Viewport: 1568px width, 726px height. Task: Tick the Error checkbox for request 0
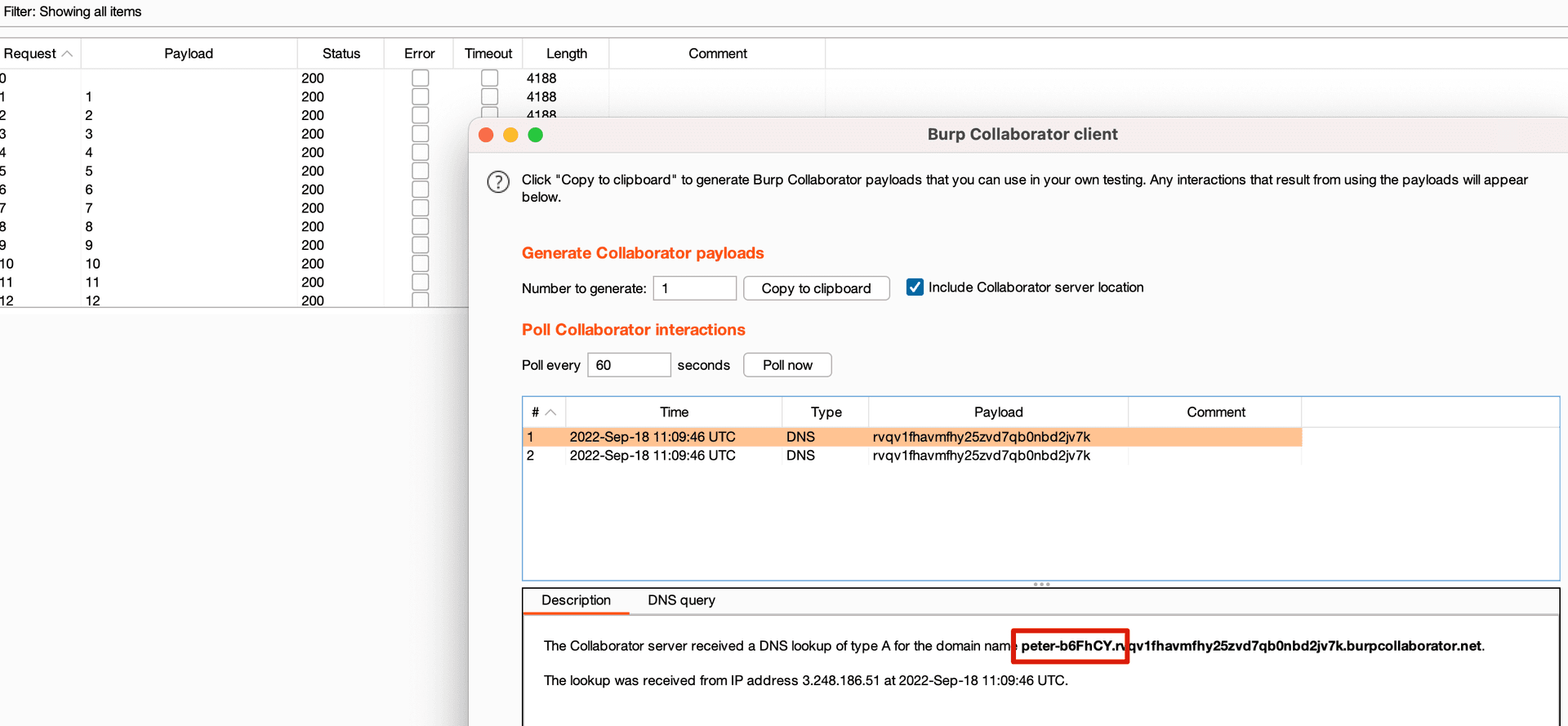tap(421, 78)
